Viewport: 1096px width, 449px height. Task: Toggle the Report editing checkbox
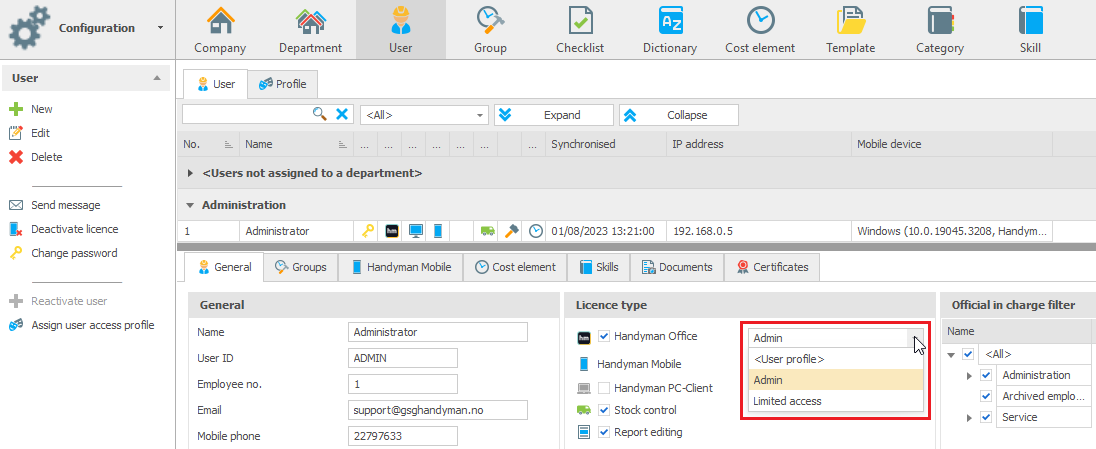pyautogui.click(x=605, y=432)
